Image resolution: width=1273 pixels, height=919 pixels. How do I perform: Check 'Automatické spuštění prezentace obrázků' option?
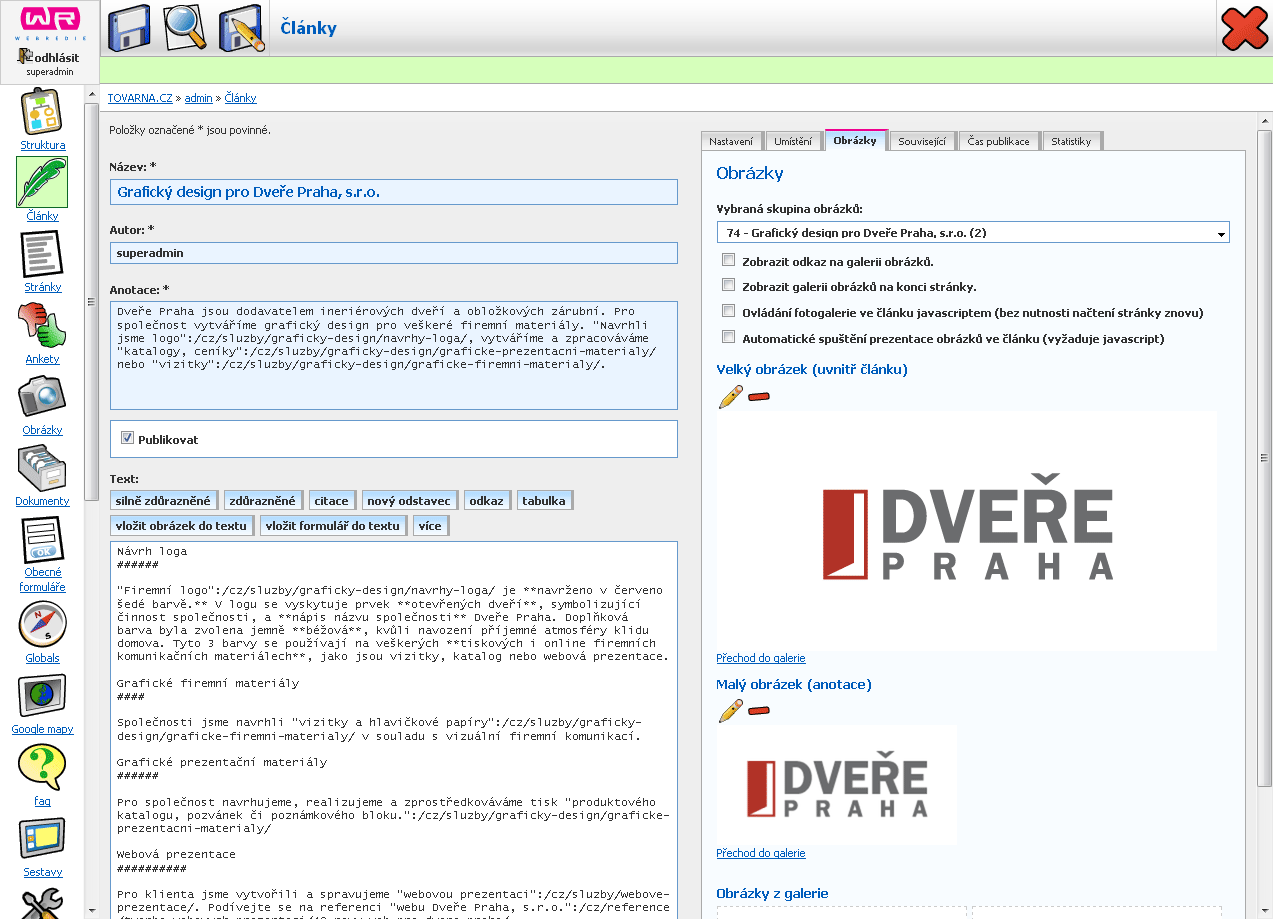point(728,338)
